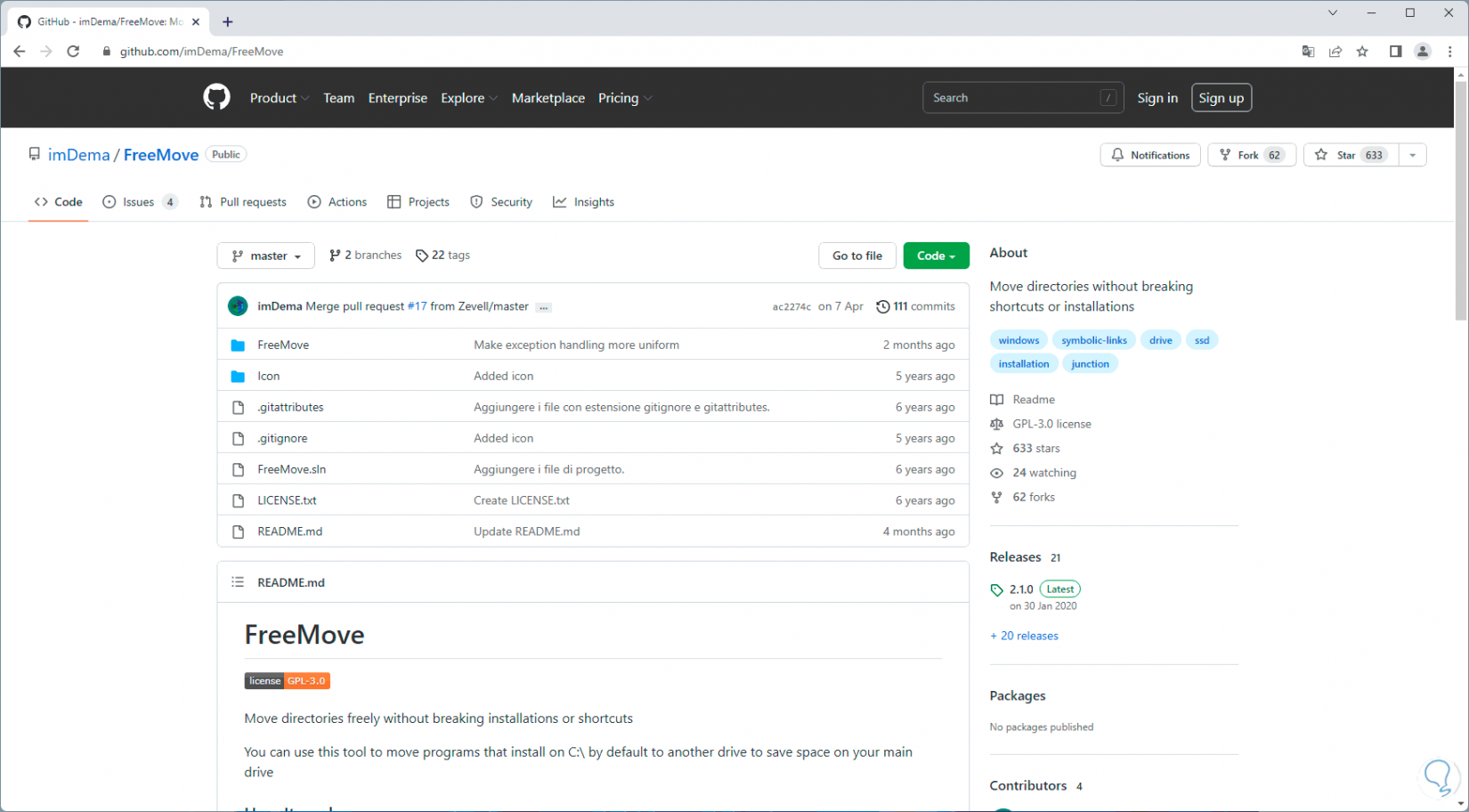Open the Issues tab
1469x812 pixels.
pyautogui.click(x=140, y=202)
